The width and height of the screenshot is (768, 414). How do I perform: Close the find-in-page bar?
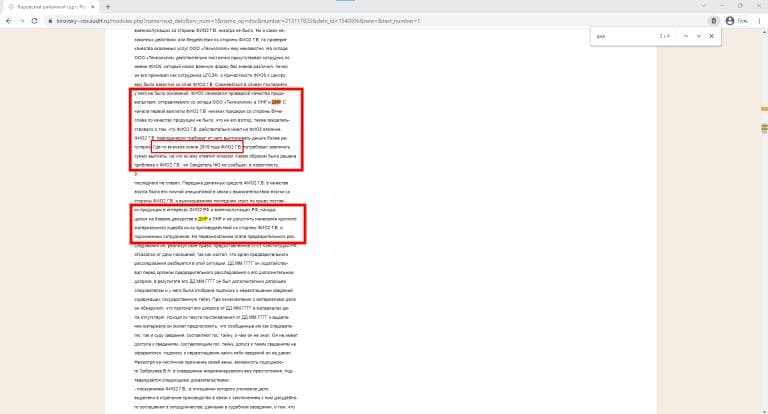coord(711,37)
